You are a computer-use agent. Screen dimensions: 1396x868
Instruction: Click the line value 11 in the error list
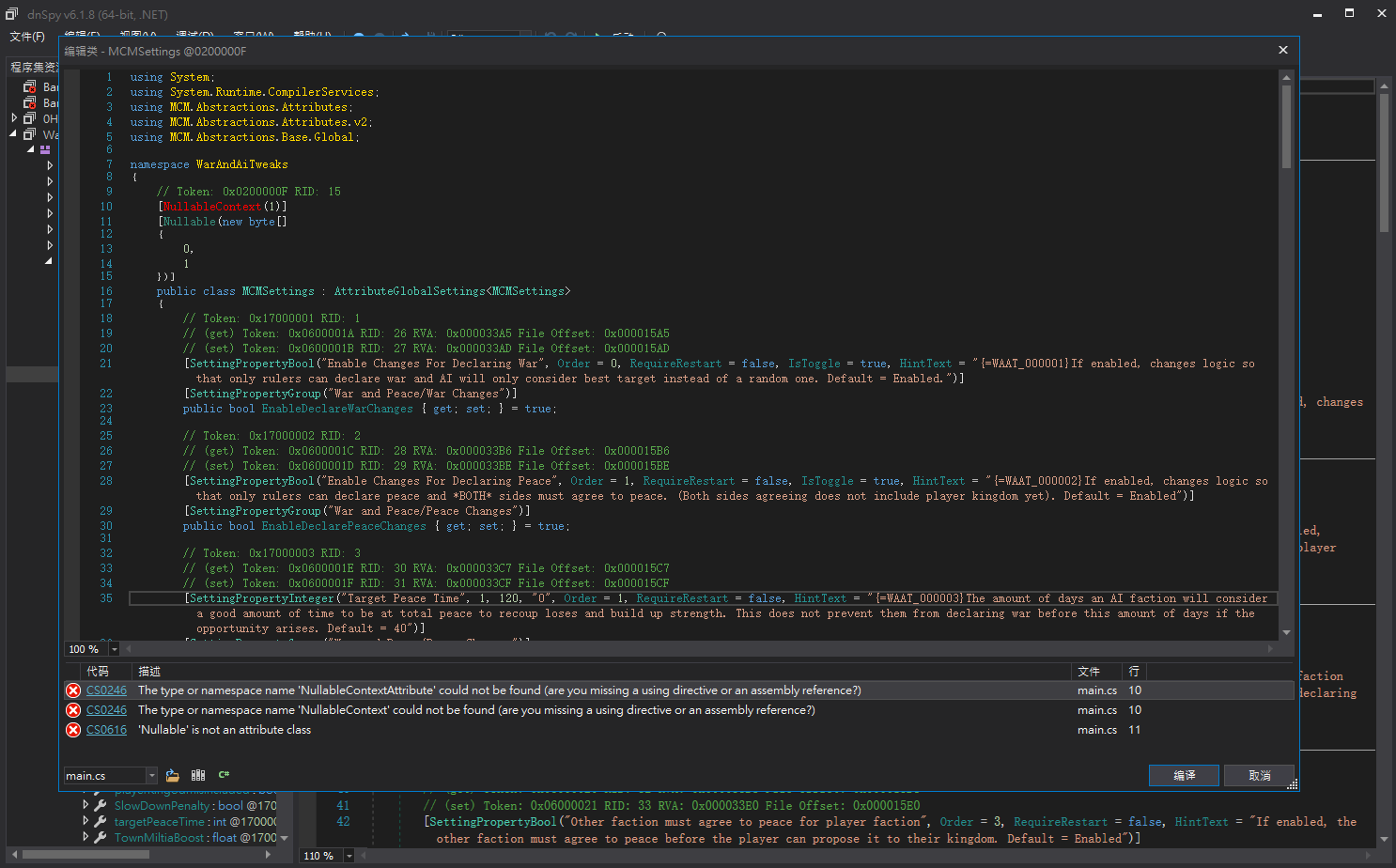[1134, 730]
